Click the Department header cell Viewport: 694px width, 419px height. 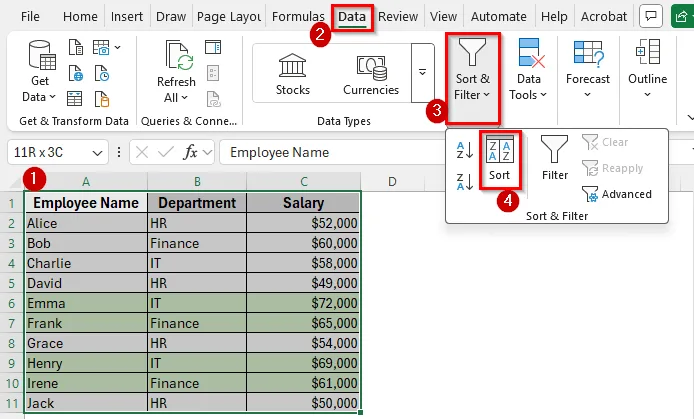(x=197, y=203)
